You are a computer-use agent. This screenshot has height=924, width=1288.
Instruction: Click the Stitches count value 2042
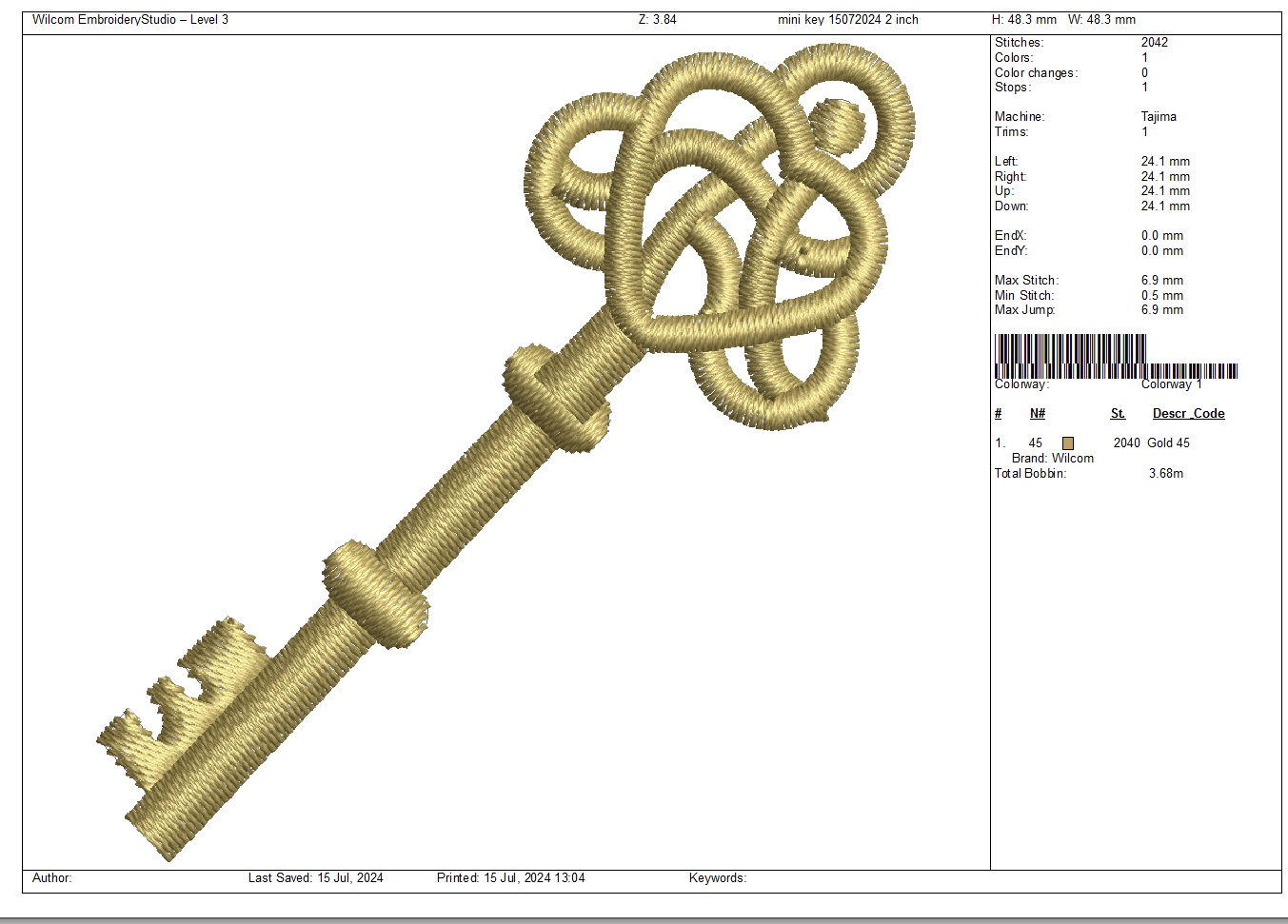click(x=1154, y=43)
